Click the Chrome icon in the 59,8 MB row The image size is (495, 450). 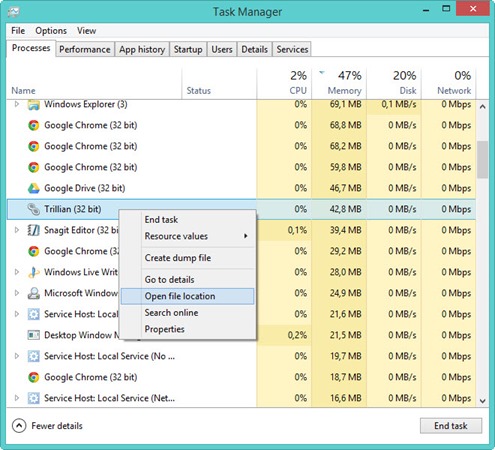(33, 167)
